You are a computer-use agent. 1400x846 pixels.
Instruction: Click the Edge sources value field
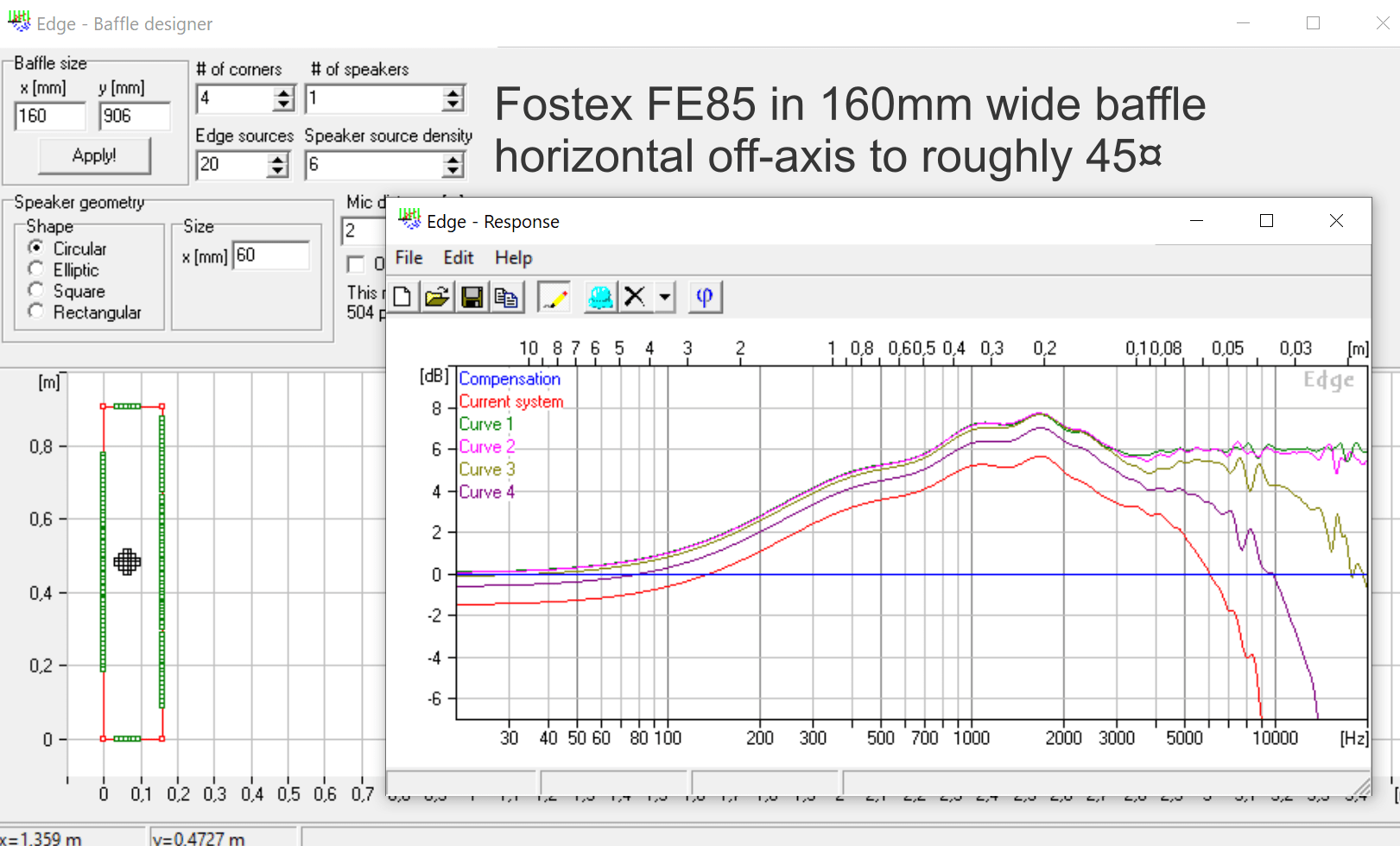click(x=231, y=164)
